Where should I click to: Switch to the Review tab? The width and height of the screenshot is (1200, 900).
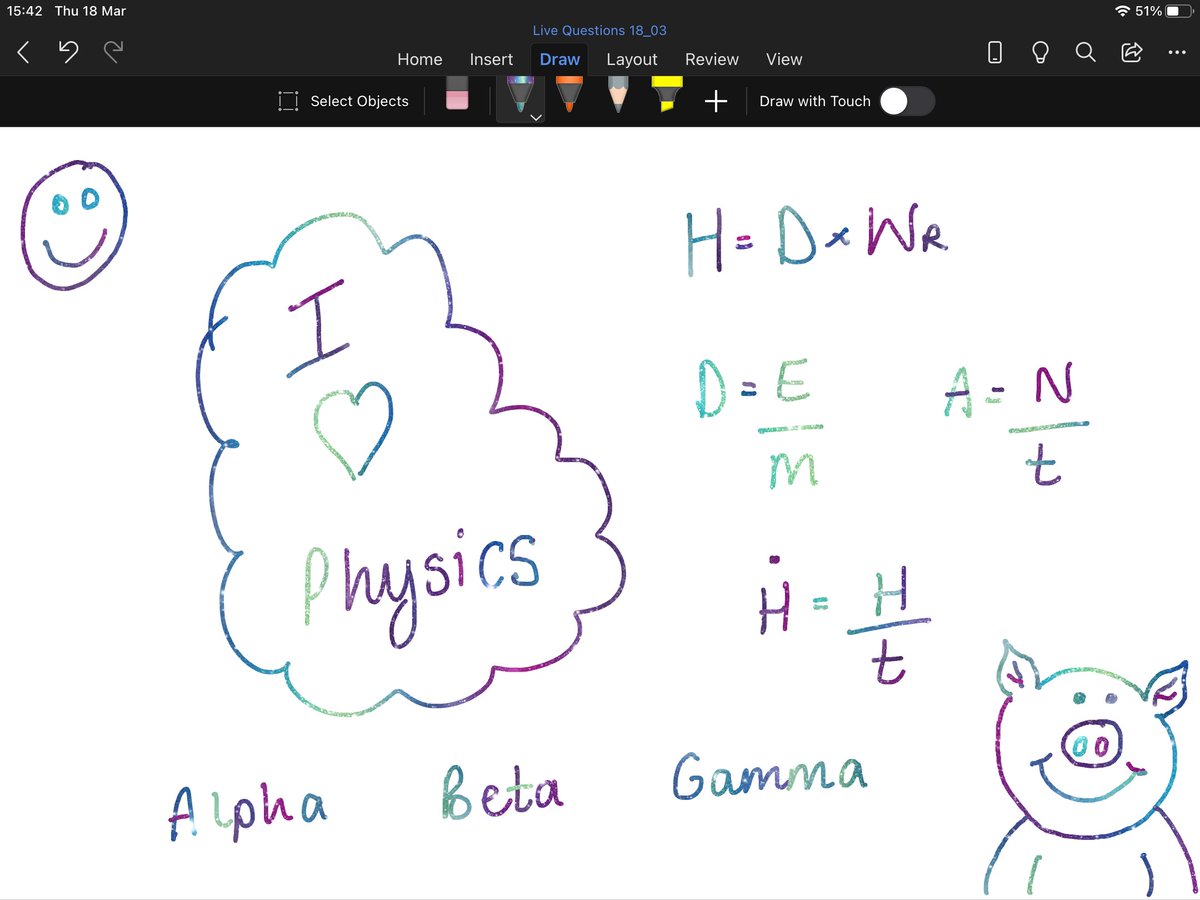point(712,59)
